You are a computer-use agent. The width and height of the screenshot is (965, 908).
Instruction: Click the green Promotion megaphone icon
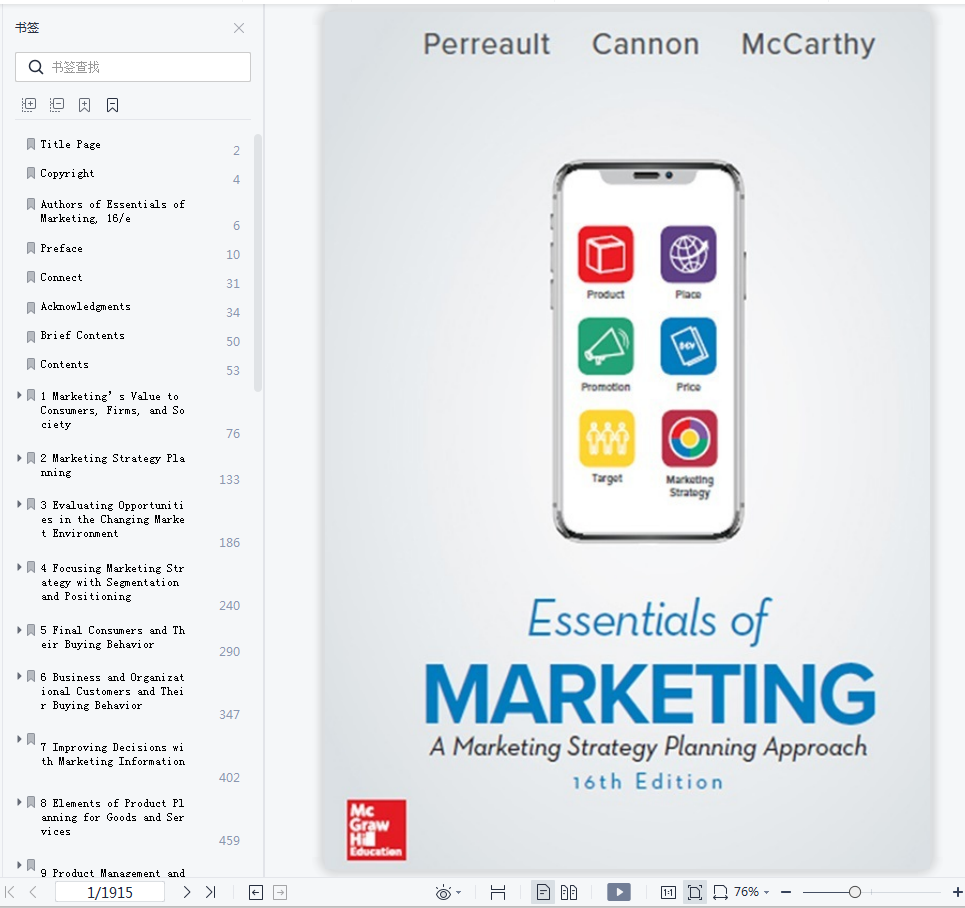(606, 346)
